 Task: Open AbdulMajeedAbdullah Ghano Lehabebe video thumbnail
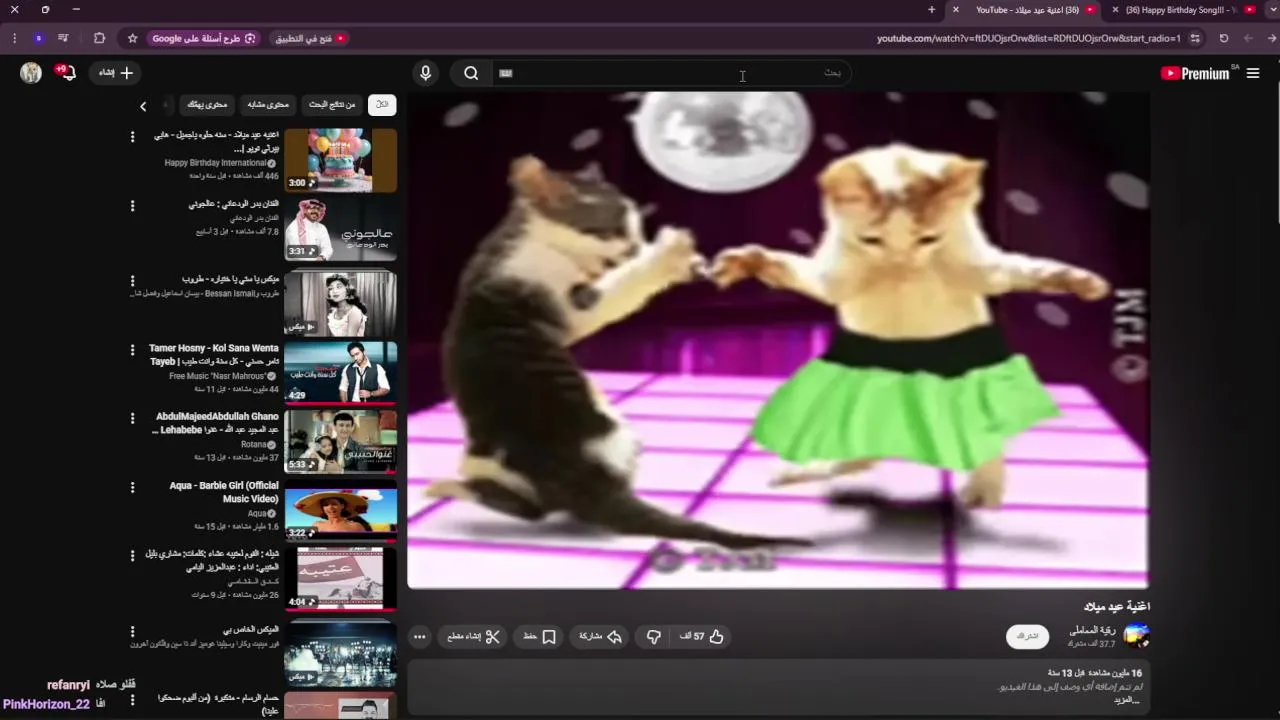pyautogui.click(x=340, y=441)
